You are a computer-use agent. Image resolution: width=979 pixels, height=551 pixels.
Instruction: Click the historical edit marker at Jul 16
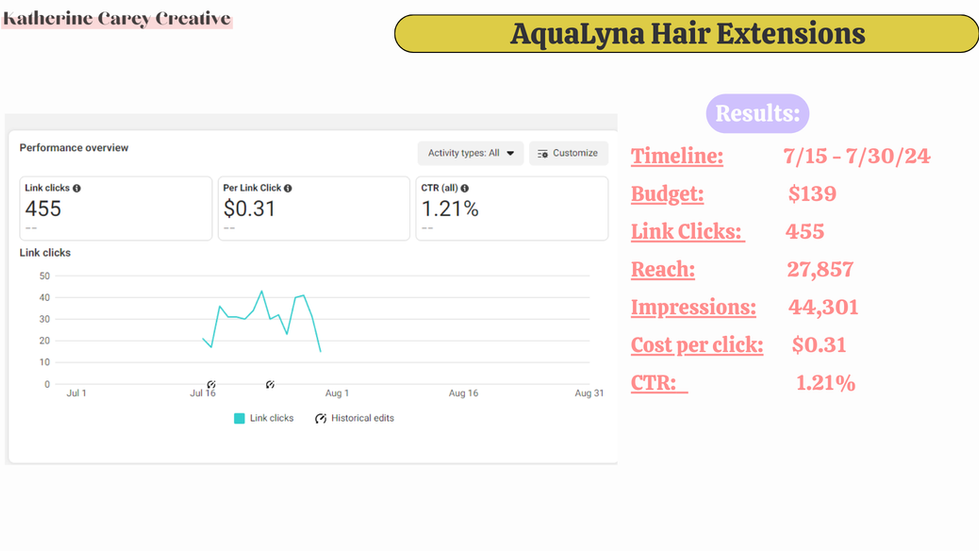pos(211,384)
